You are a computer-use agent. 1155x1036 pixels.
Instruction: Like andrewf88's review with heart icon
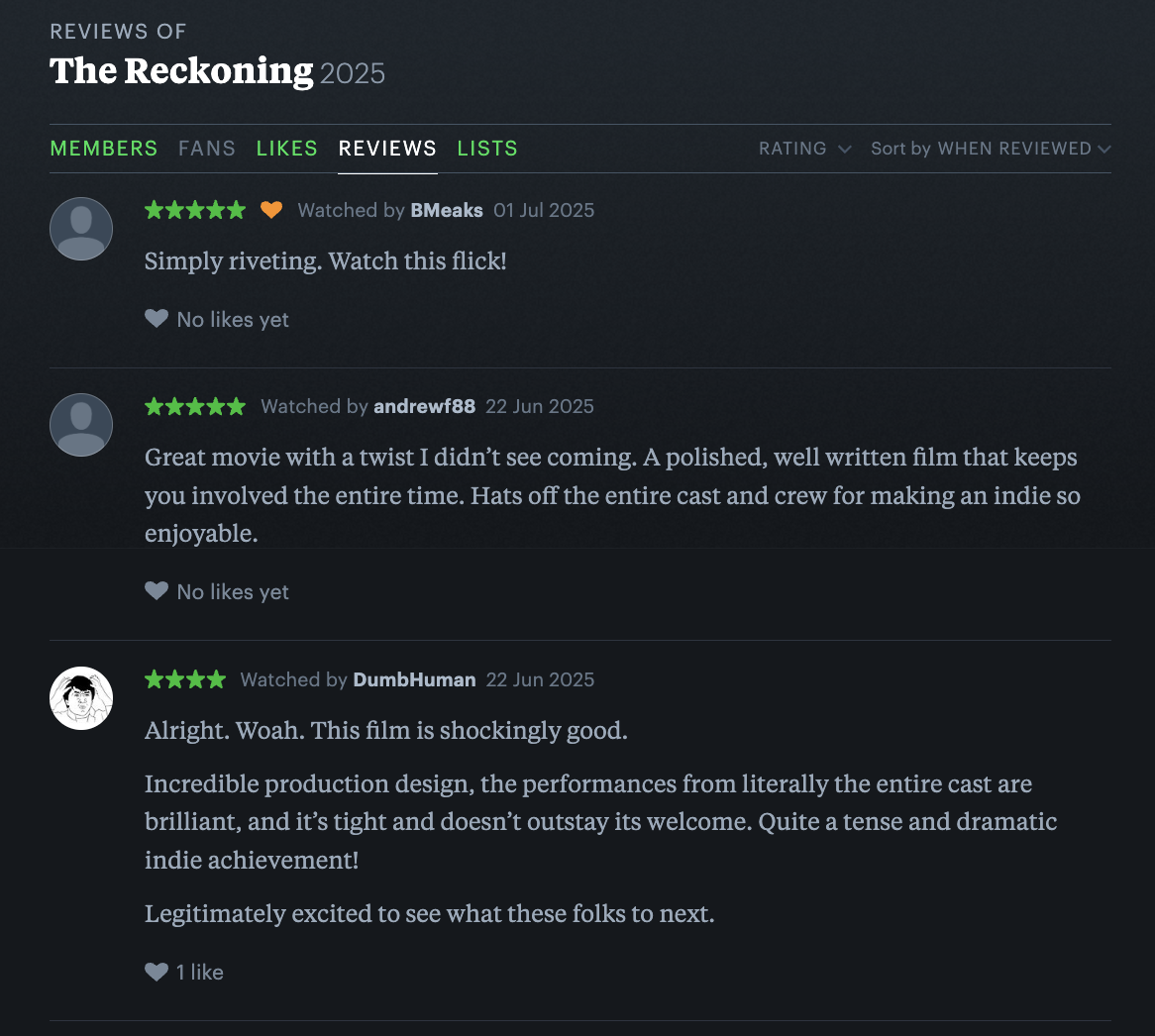(157, 591)
